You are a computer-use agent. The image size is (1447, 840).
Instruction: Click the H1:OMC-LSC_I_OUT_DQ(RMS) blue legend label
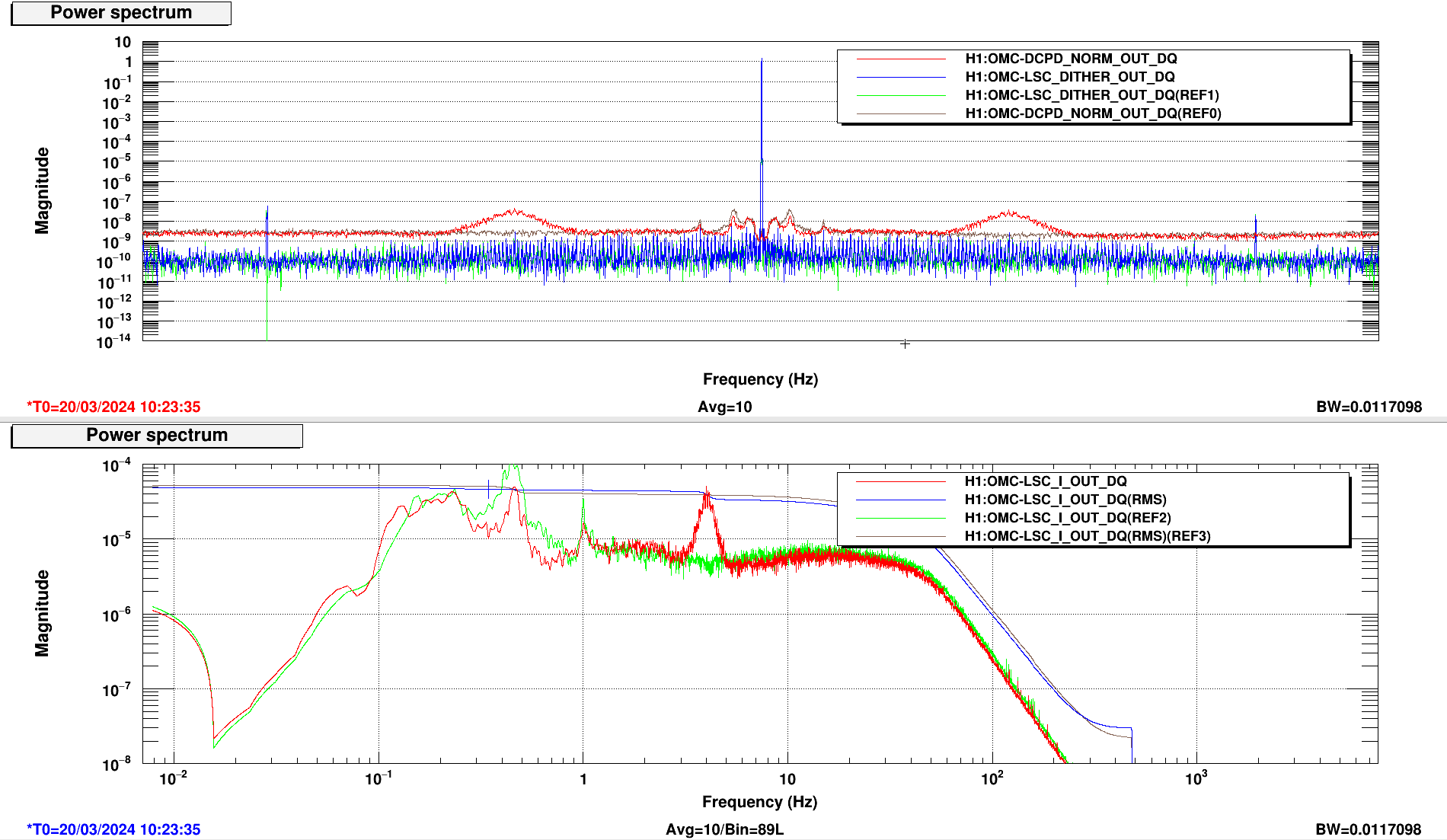click(x=1065, y=500)
